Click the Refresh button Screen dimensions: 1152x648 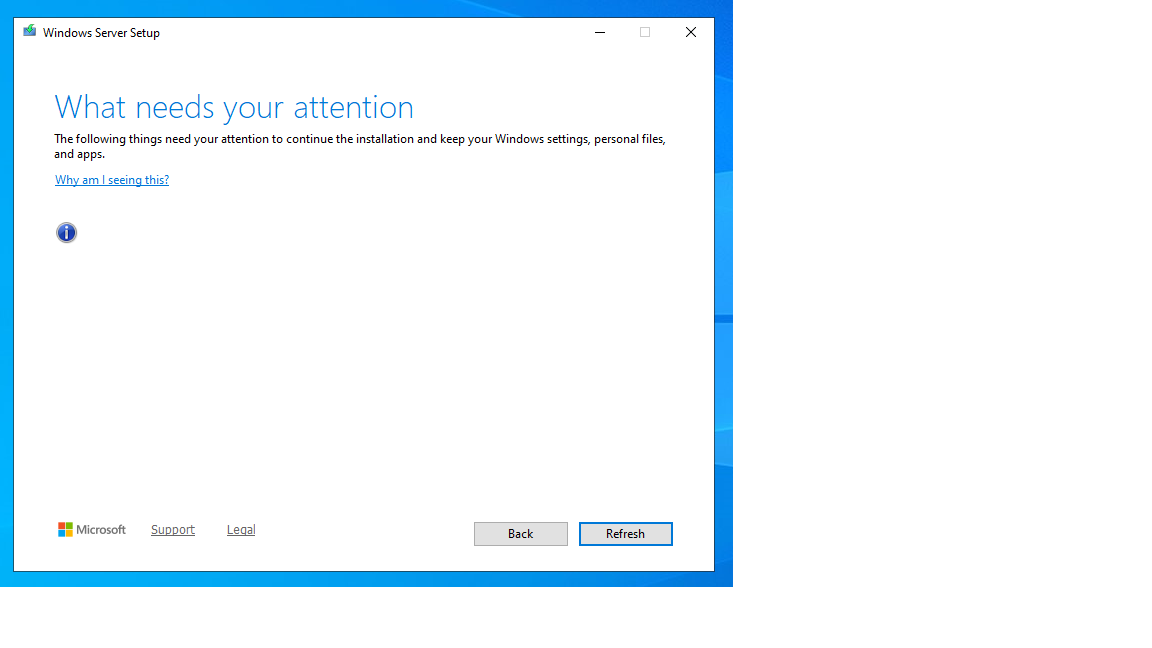(x=626, y=534)
